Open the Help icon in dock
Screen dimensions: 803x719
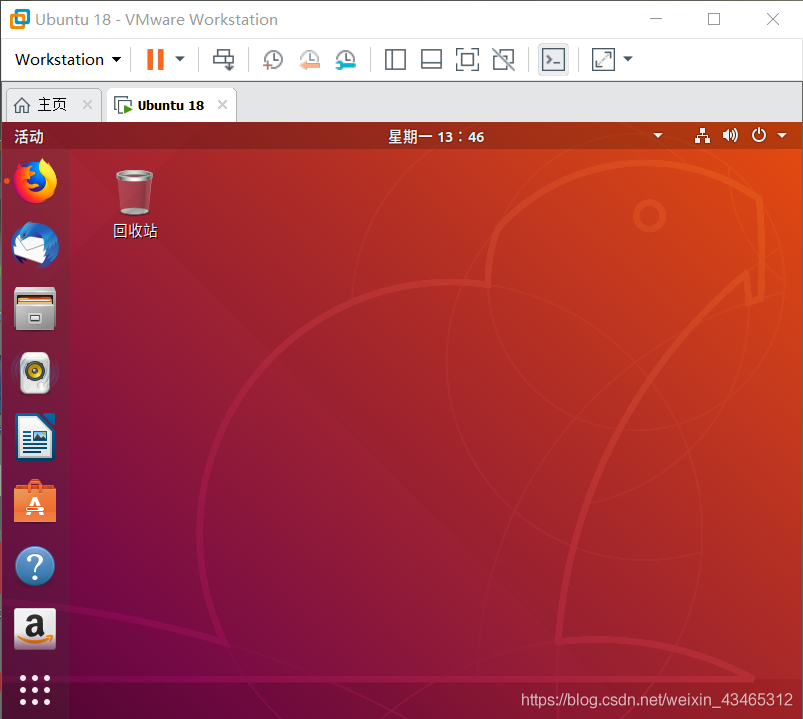pos(35,566)
